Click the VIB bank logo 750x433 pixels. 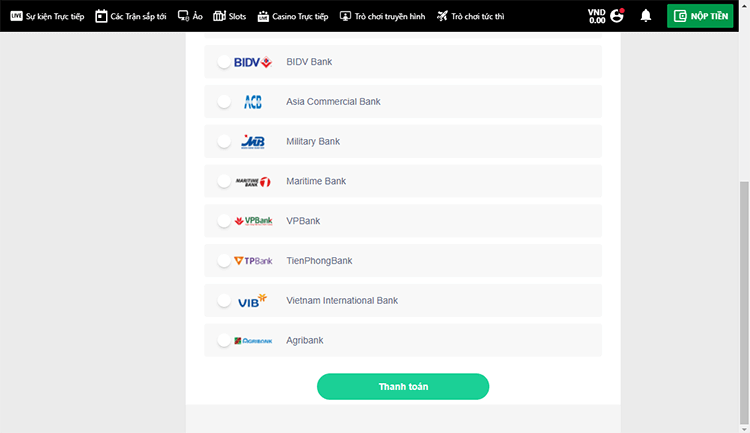[253, 300]
